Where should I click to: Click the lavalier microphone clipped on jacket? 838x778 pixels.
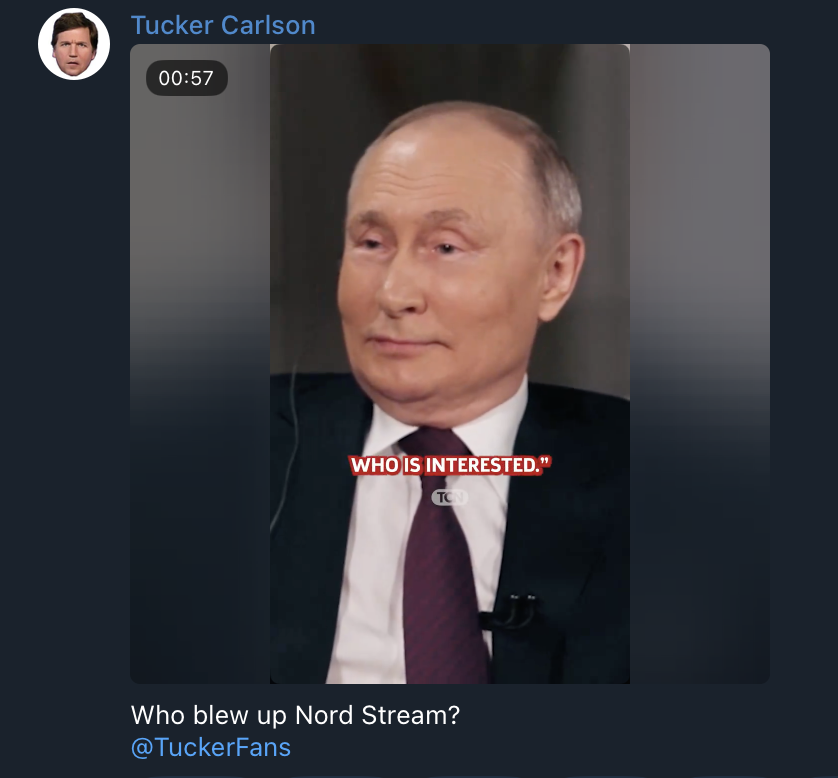(509, 612)
